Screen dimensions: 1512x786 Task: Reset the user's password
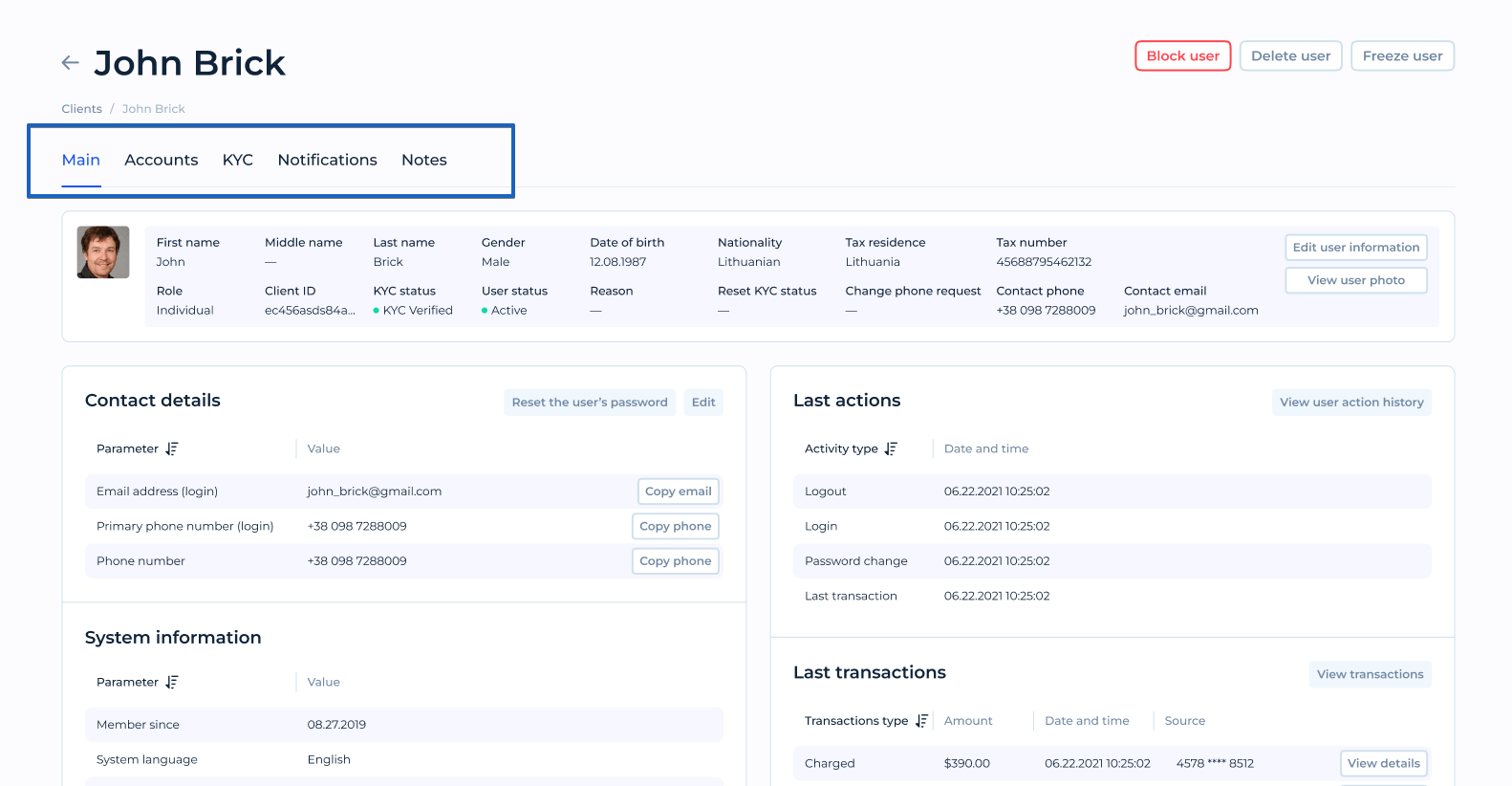click(590, 403)
